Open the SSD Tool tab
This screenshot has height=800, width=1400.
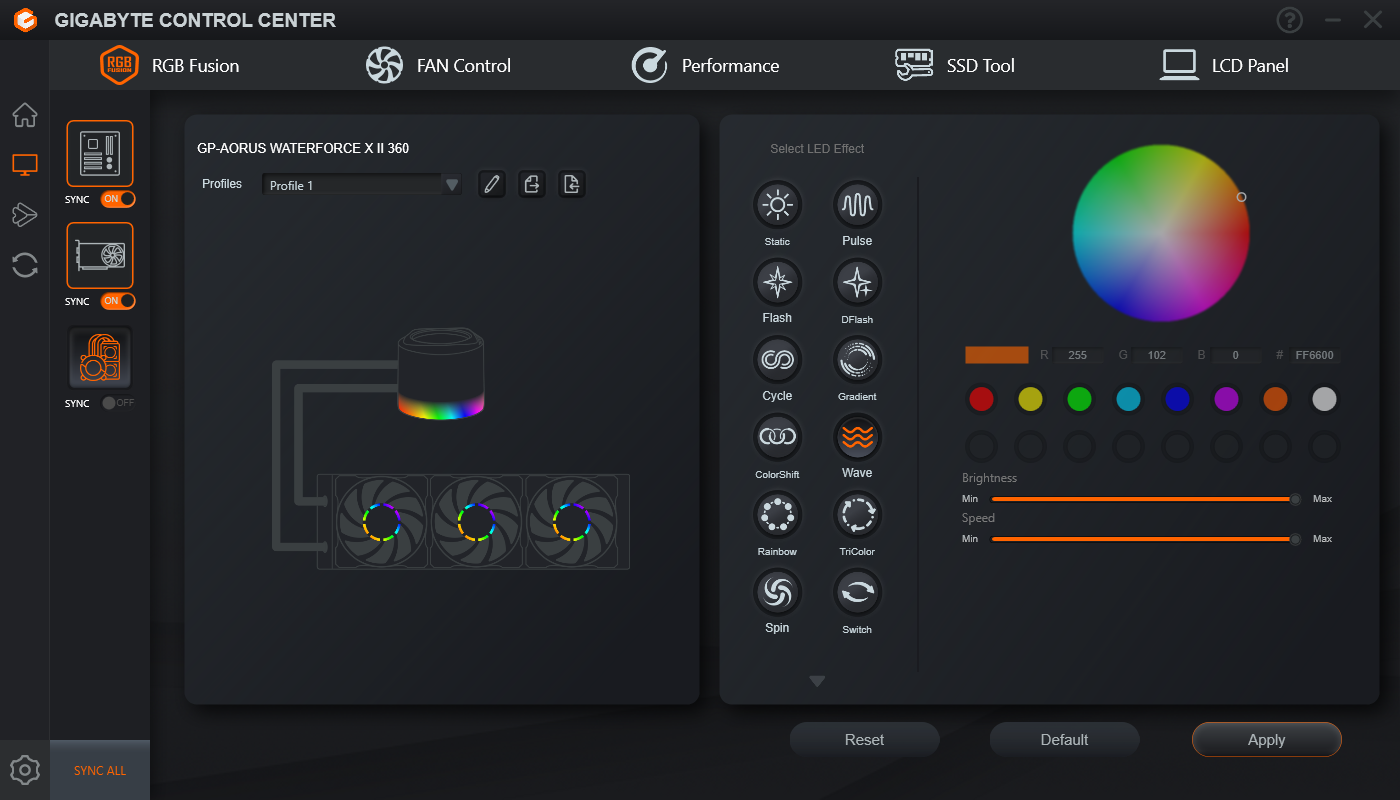tap(954, 66)
